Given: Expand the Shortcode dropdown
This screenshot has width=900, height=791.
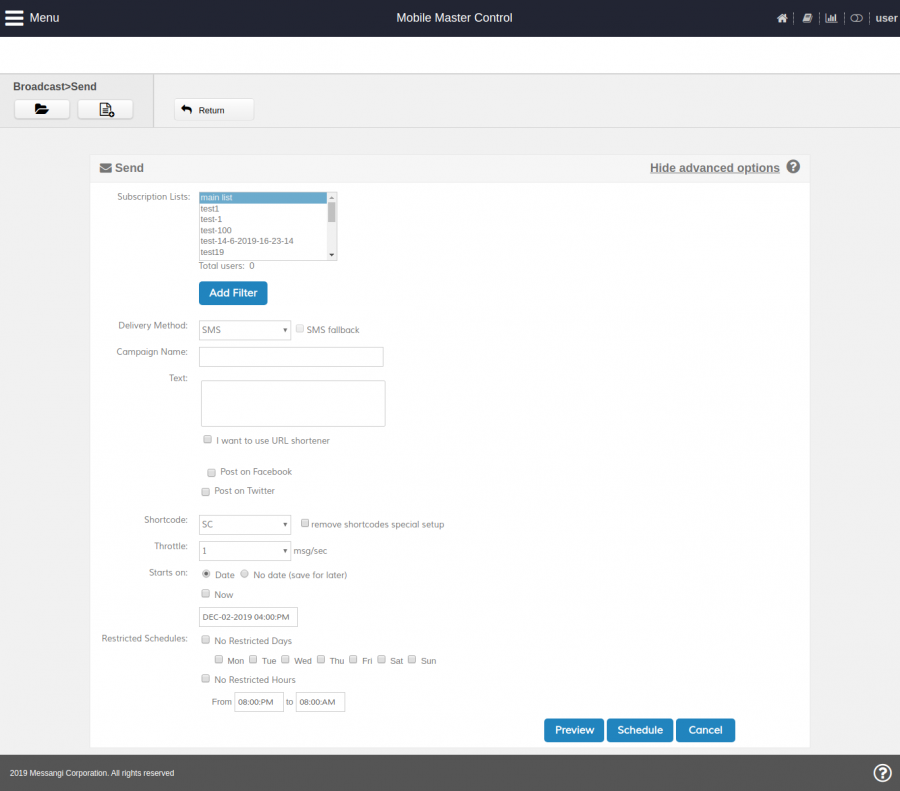Looking at the screenshot, I should (x=245, y=524).
